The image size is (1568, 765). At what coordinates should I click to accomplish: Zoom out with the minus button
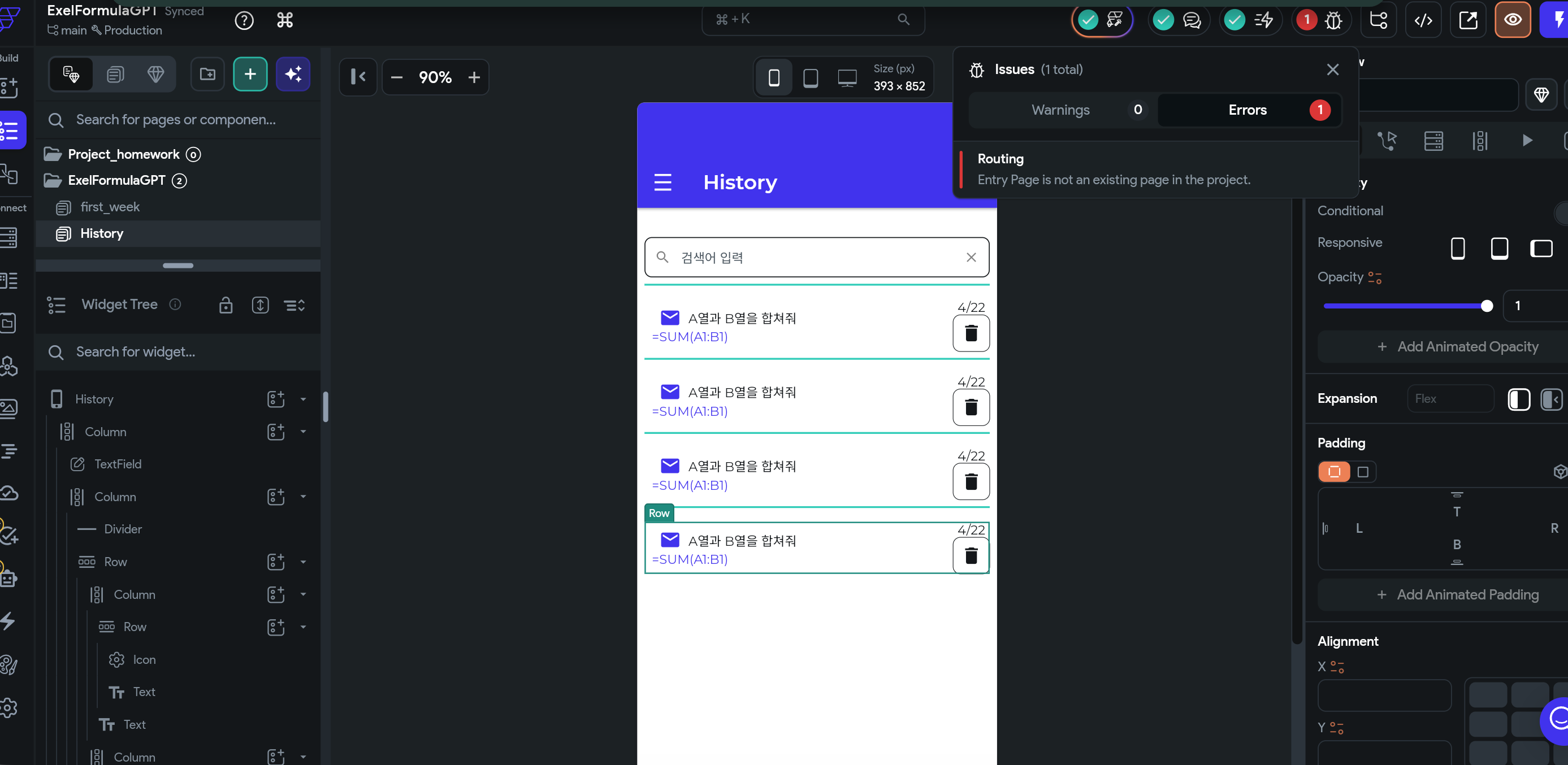397,77
